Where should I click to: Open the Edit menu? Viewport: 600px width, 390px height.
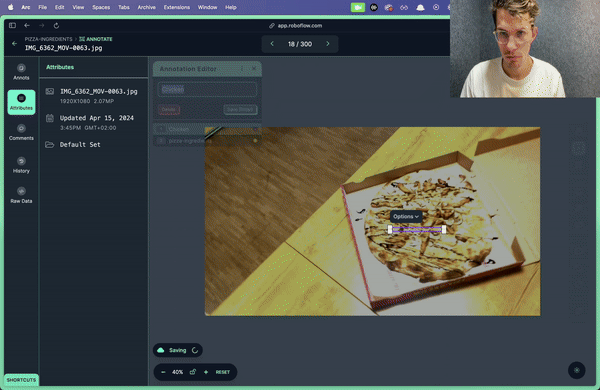coord(59,7)
